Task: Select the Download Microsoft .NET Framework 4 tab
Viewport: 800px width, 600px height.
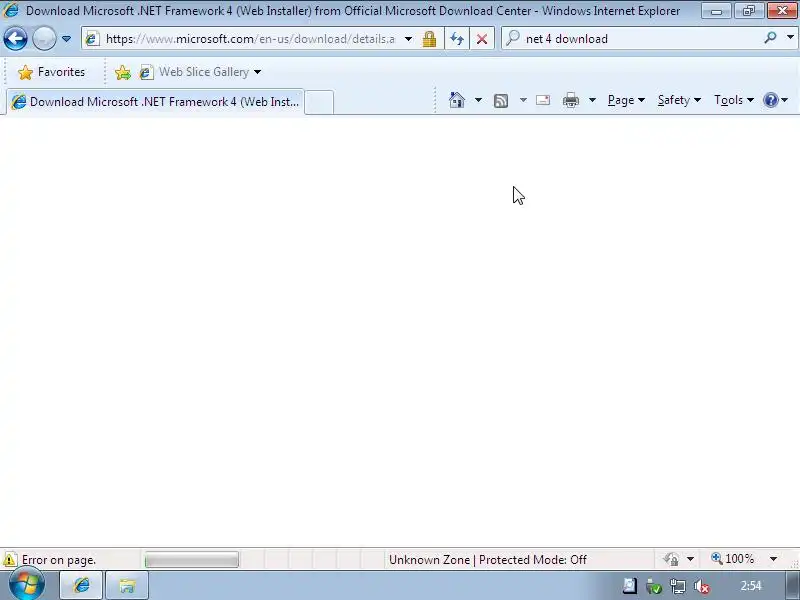Action: coord(156,102)
